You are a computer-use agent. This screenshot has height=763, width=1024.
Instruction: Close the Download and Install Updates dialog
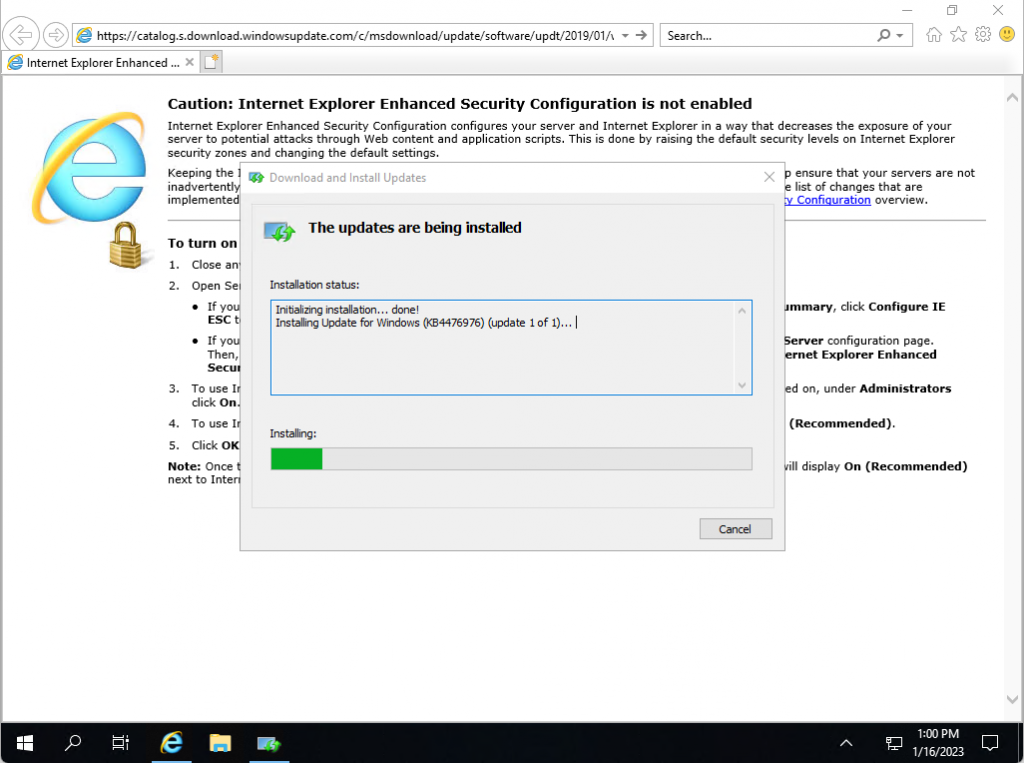(x=769, y=177)
